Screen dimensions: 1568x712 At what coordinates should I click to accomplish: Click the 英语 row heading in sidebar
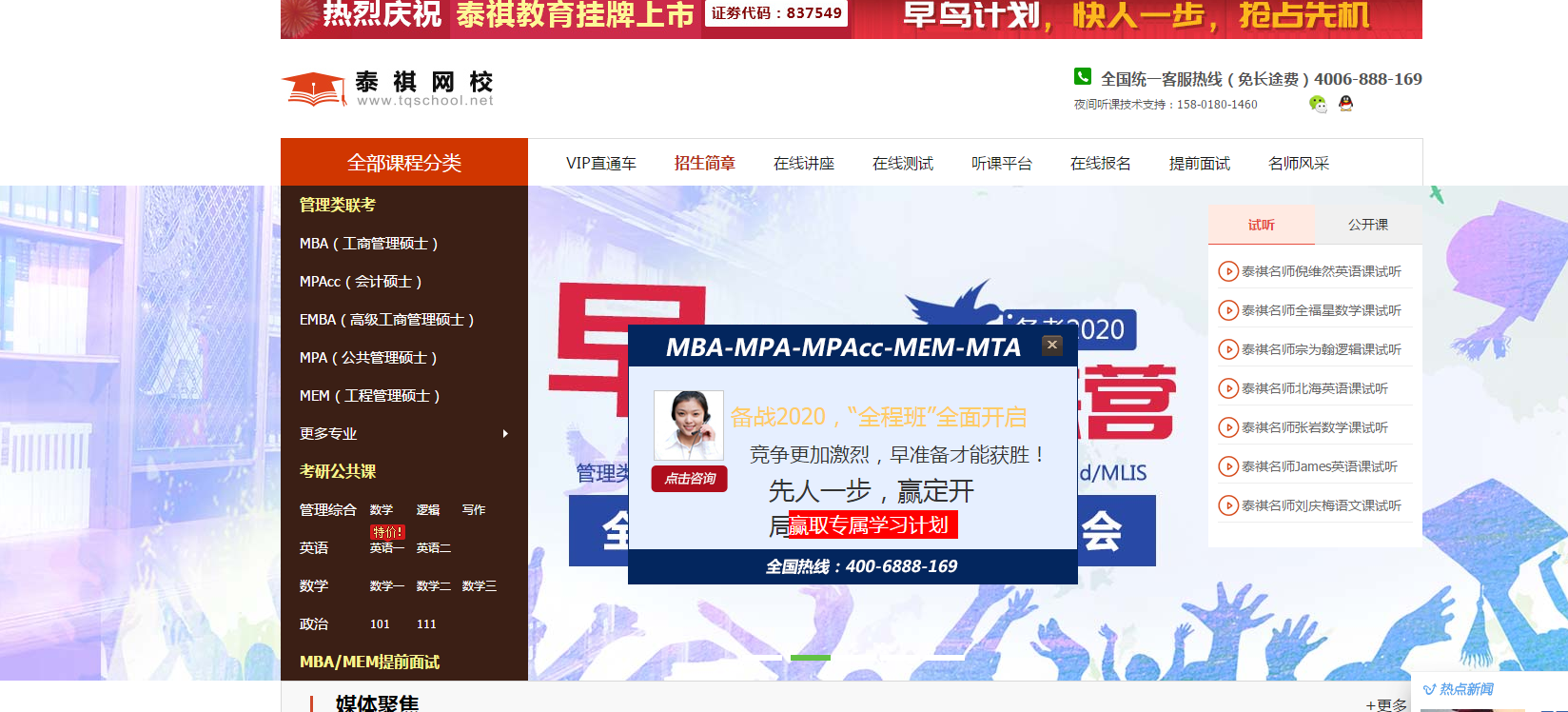point(314,548)
